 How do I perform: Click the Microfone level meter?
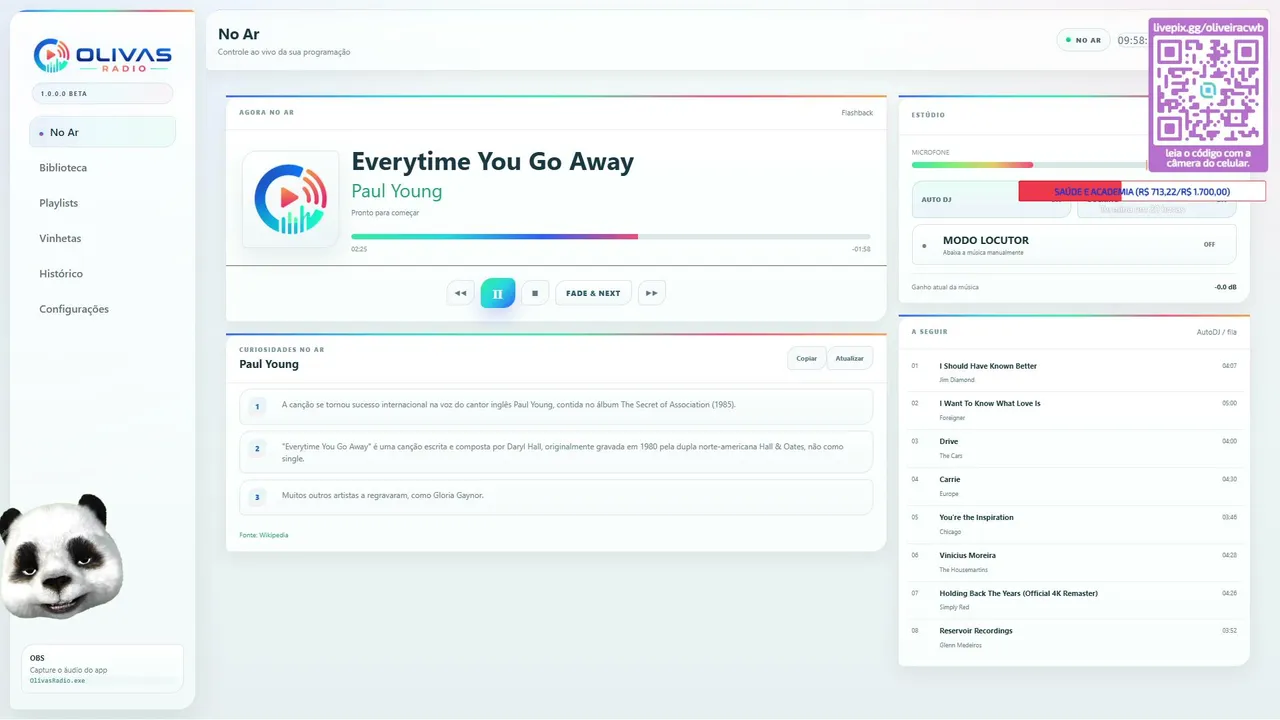tap(1030, 165)
